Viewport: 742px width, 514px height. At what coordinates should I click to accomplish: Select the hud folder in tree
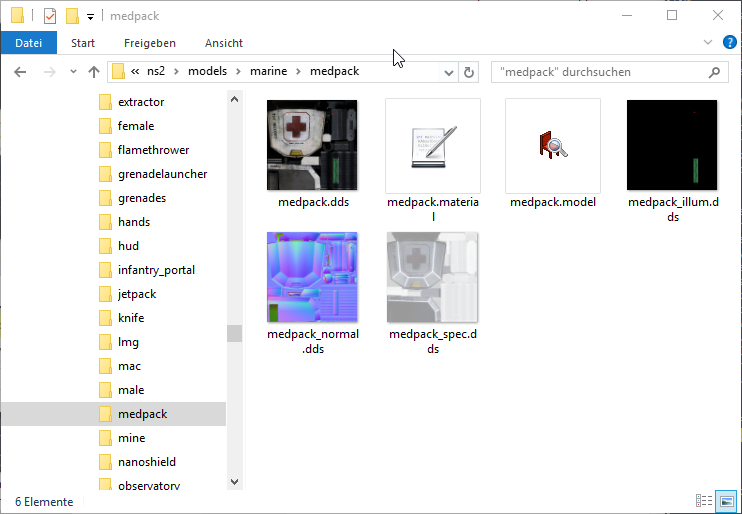click(x=128, y=246)
